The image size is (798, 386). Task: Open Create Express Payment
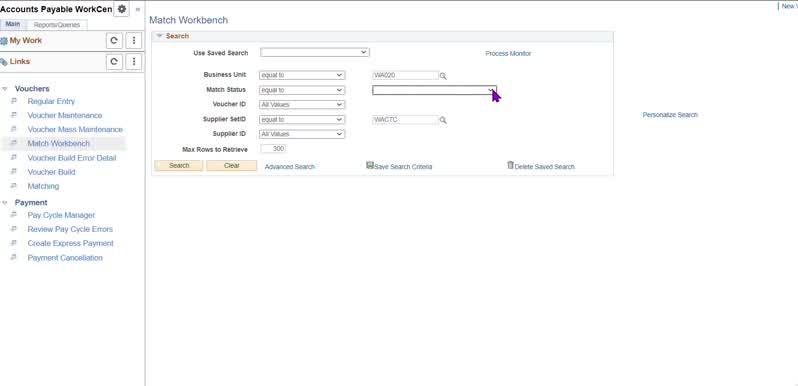71,243
